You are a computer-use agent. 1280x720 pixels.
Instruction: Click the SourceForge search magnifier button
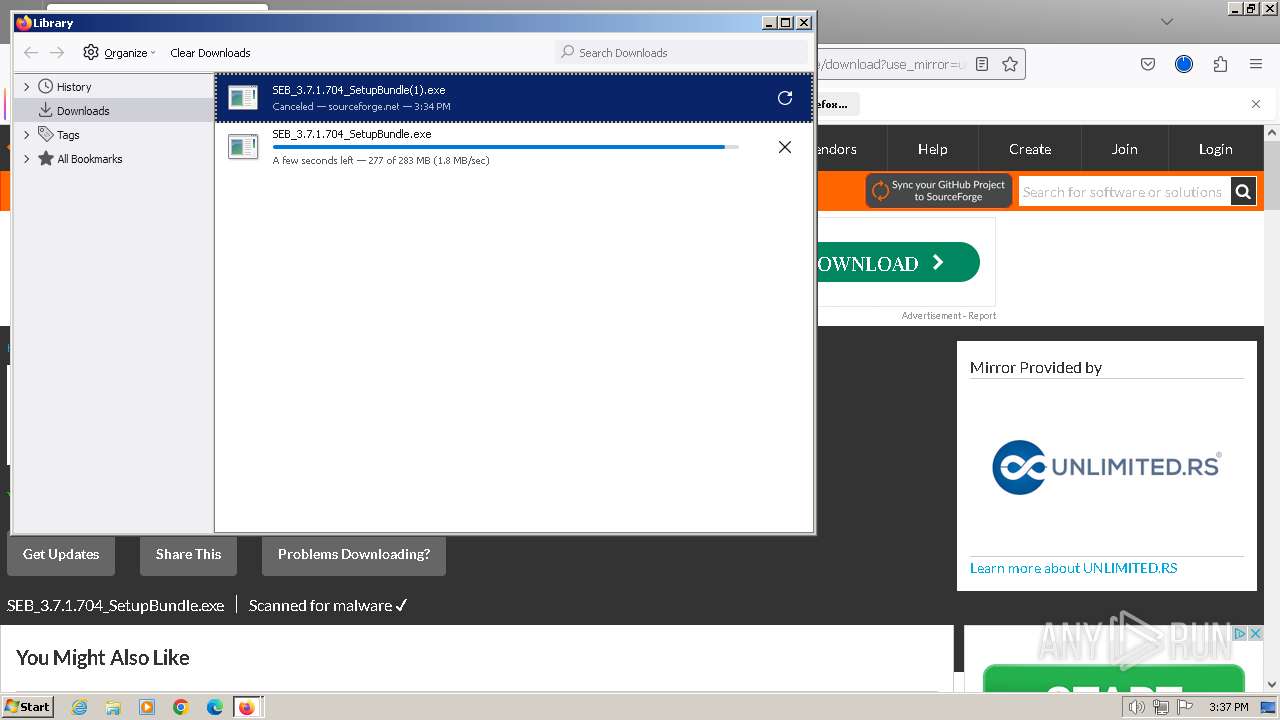1243,192
